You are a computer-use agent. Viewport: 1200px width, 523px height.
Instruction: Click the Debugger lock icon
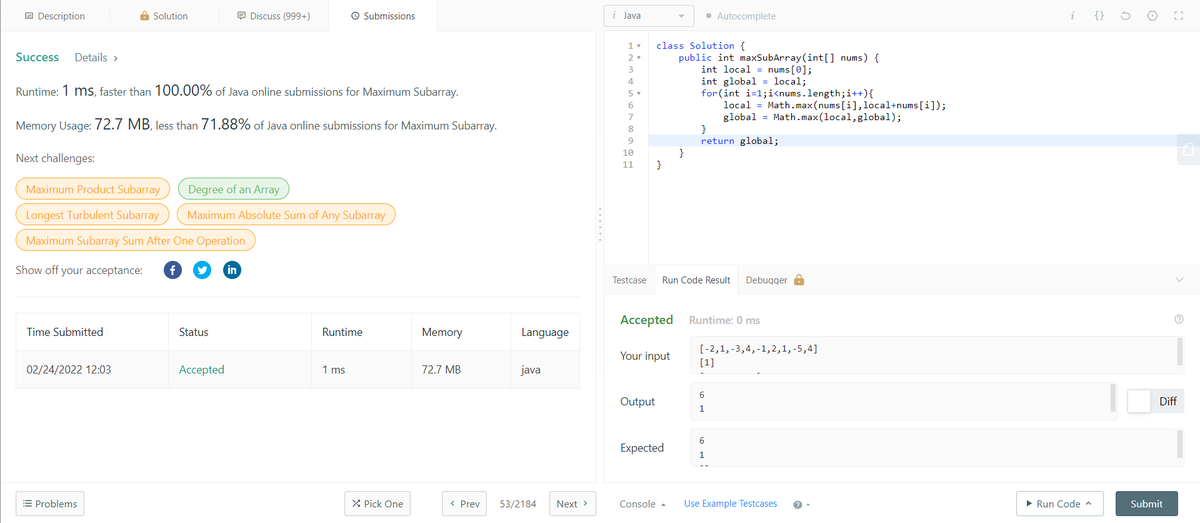click(x=799, y=280)
